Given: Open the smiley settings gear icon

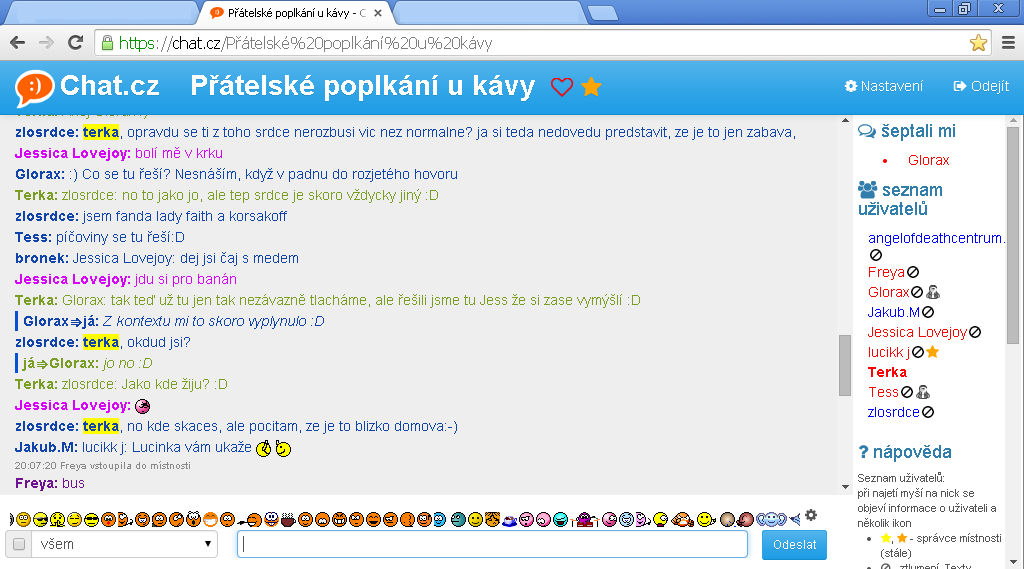Looking at the screenshot, I should (811, 515).
